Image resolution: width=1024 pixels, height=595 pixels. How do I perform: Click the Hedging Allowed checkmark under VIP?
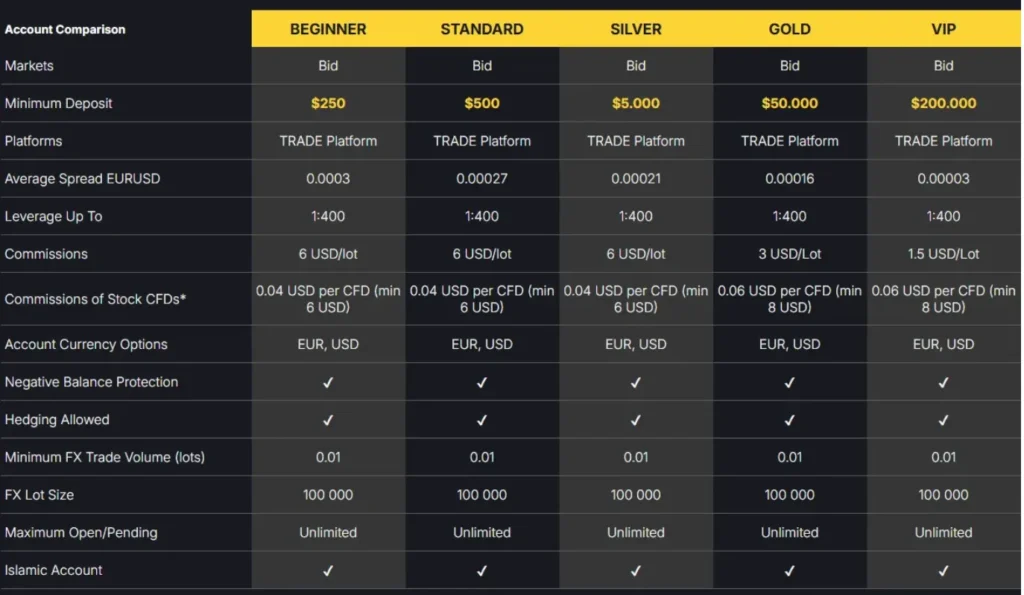pyautogui.click(x=944, y=420)
